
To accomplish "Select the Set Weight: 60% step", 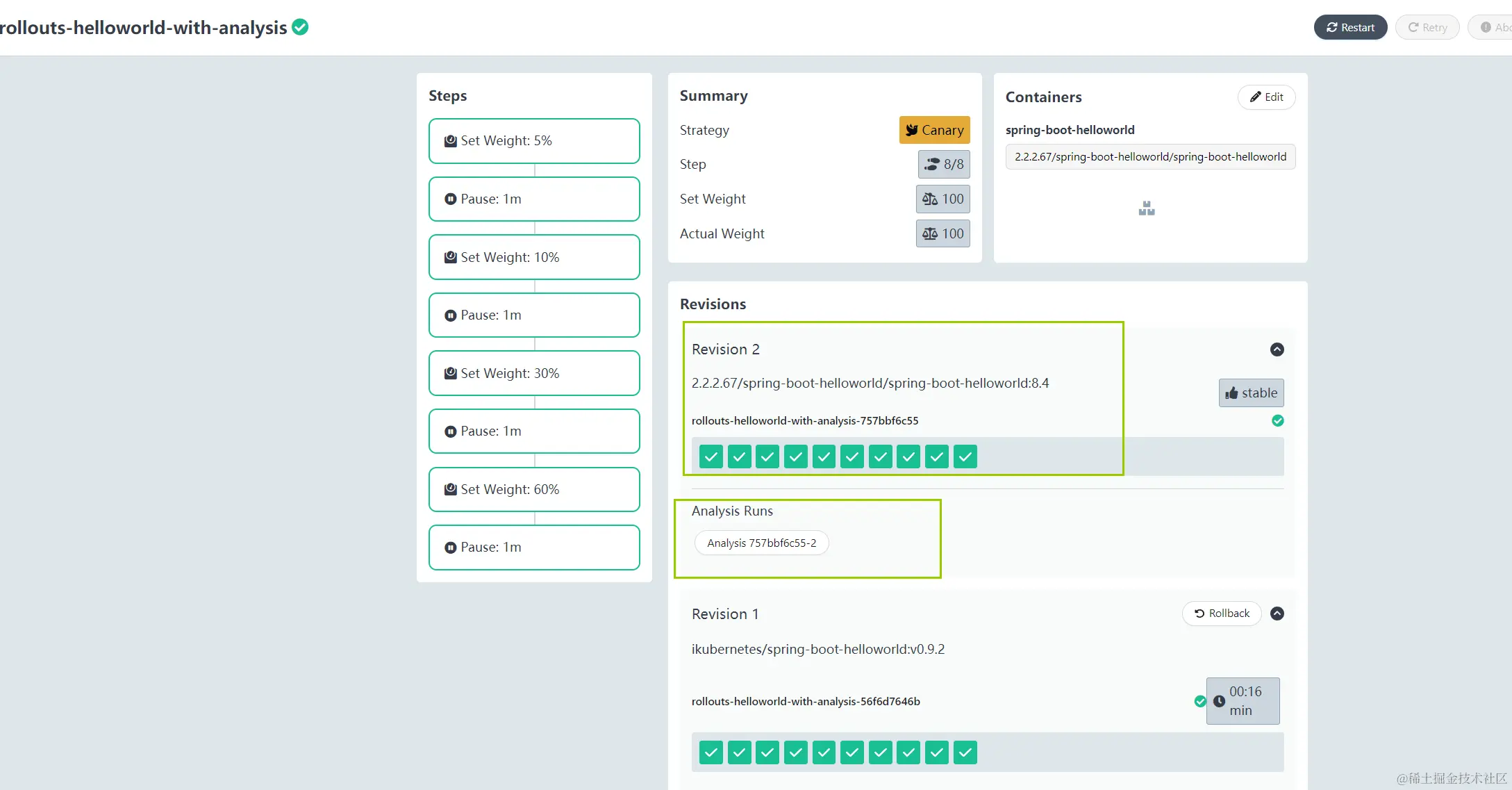I will [533, 489].
